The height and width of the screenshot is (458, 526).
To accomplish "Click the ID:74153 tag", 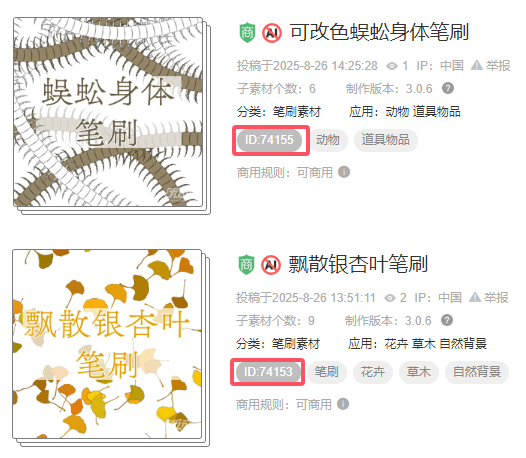I will tap(268, 372).
